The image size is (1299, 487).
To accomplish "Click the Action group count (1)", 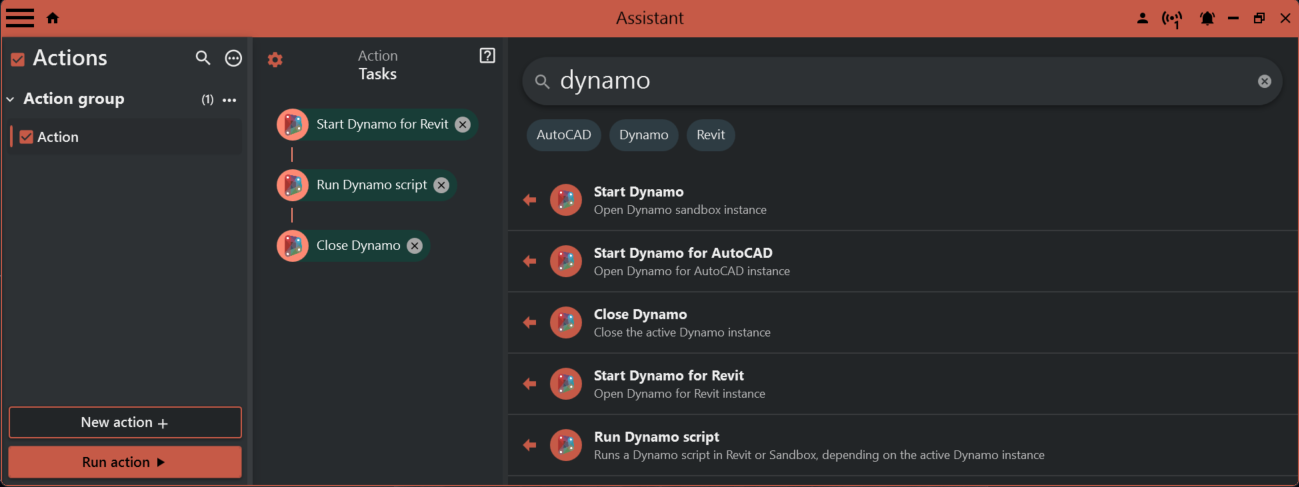I will [x=207, y=100].
